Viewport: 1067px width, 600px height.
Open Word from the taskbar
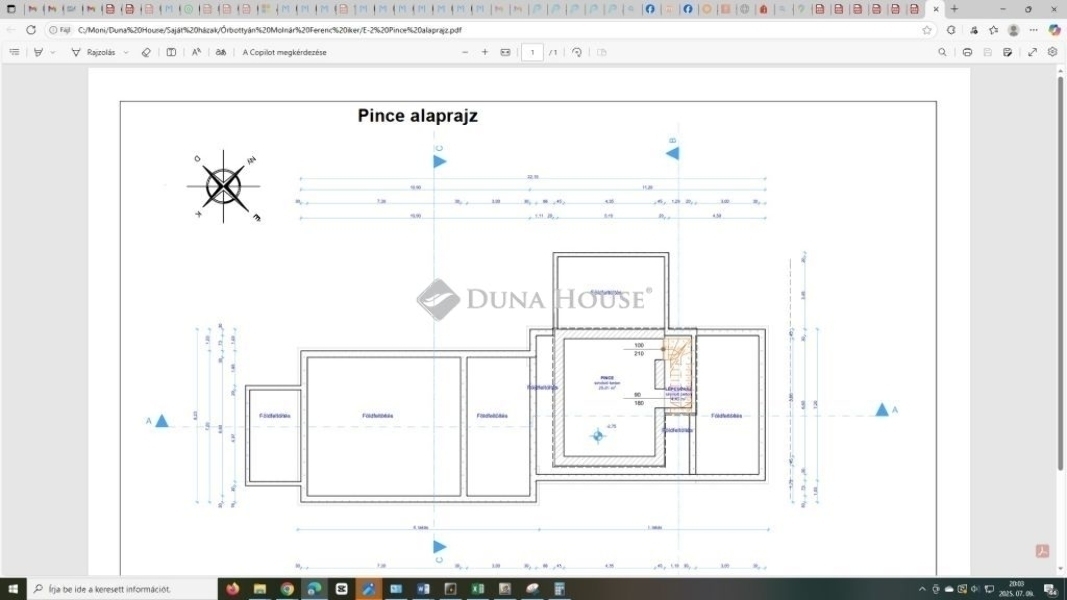[423, 589]
